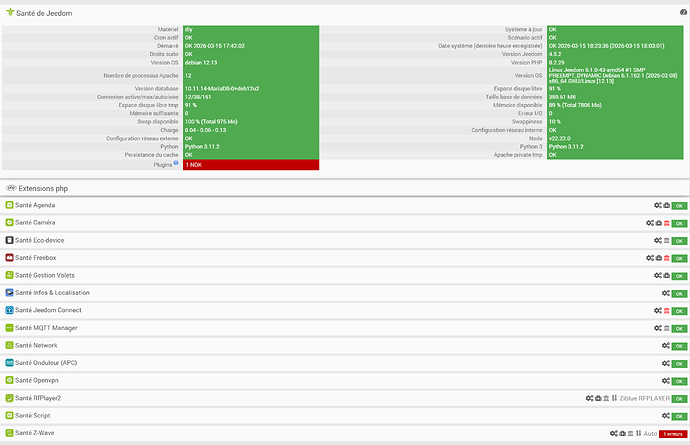
Task: Expand the Santé Onduleur (APC) panel
Action: 46,363
